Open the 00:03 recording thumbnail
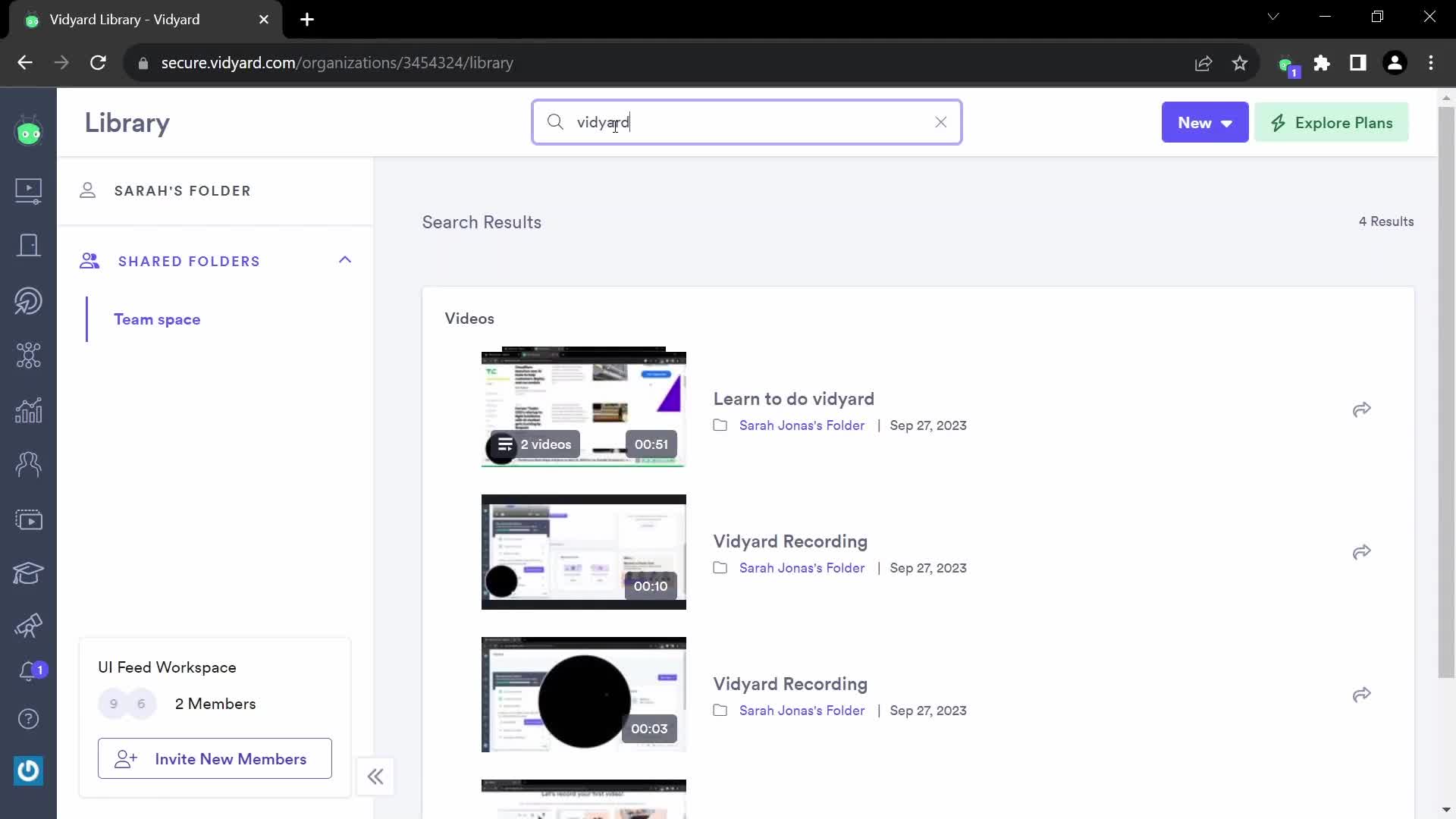Screen dimensions: 1456x819 pos(584,695)
